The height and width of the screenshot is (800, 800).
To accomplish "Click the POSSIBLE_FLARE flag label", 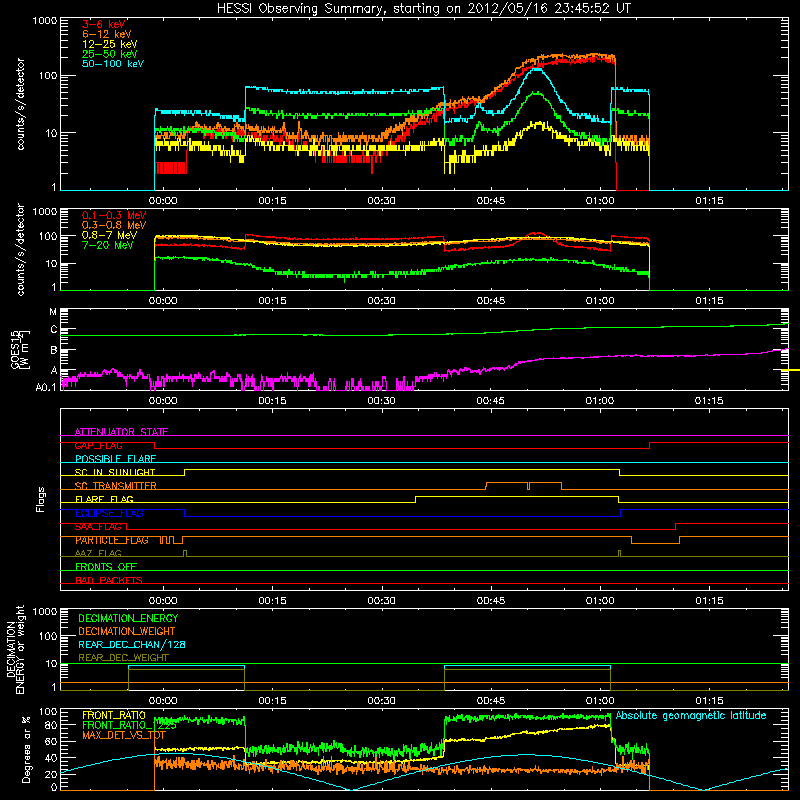I will (115, 459).
